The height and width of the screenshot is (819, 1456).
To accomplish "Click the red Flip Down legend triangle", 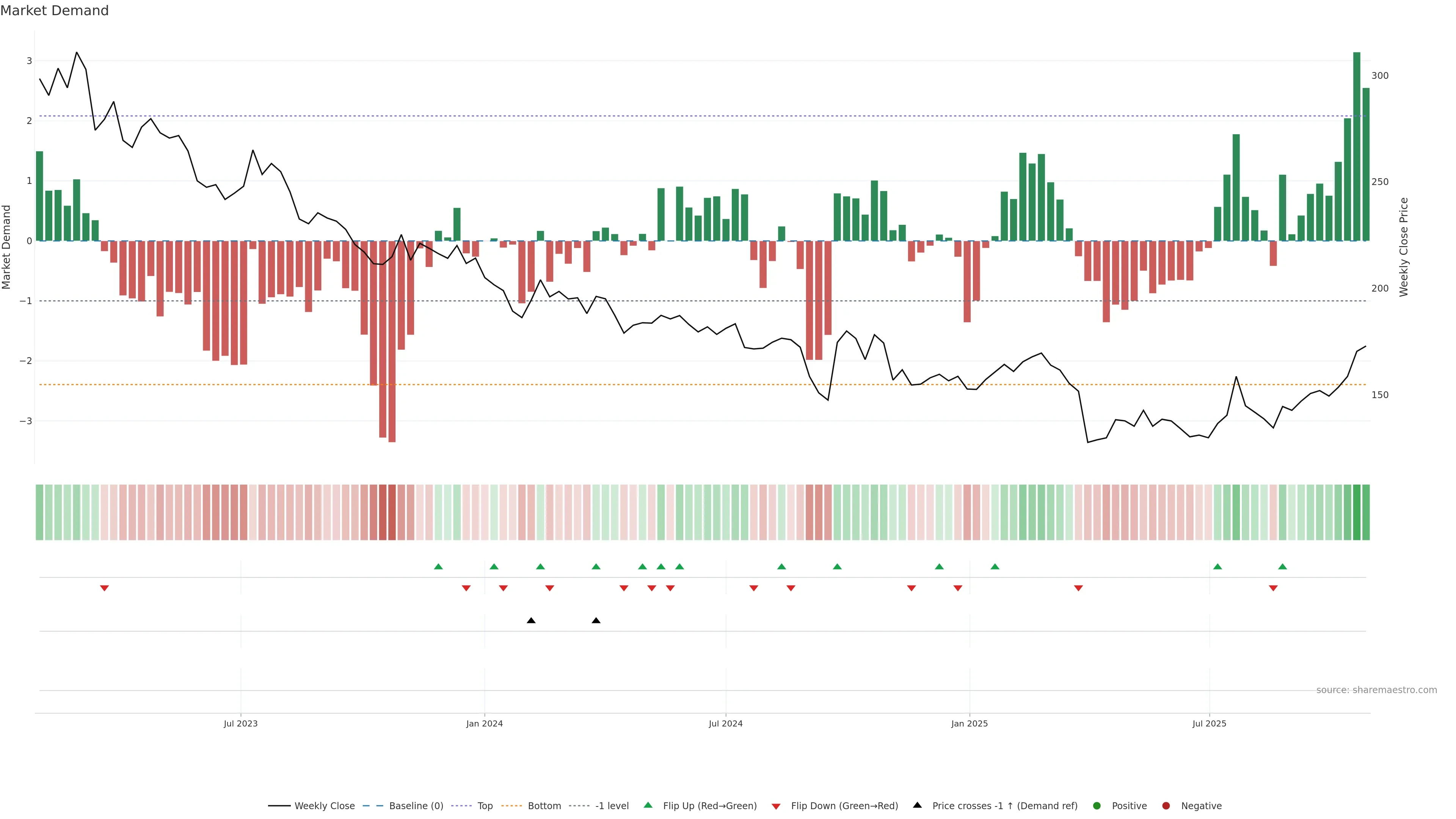I will coord(776,806).
